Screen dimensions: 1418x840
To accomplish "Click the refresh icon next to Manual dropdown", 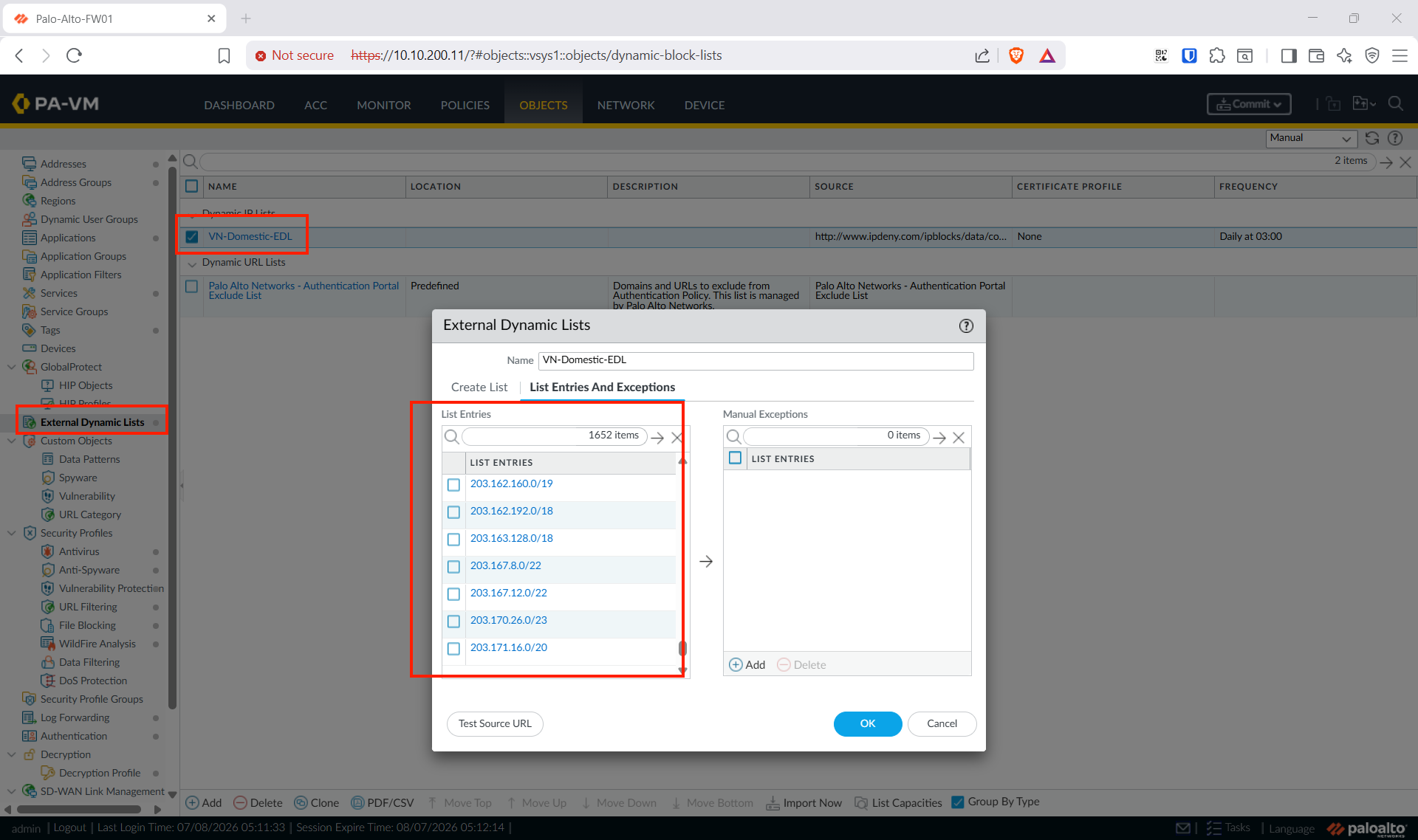I will (1372, 138).
